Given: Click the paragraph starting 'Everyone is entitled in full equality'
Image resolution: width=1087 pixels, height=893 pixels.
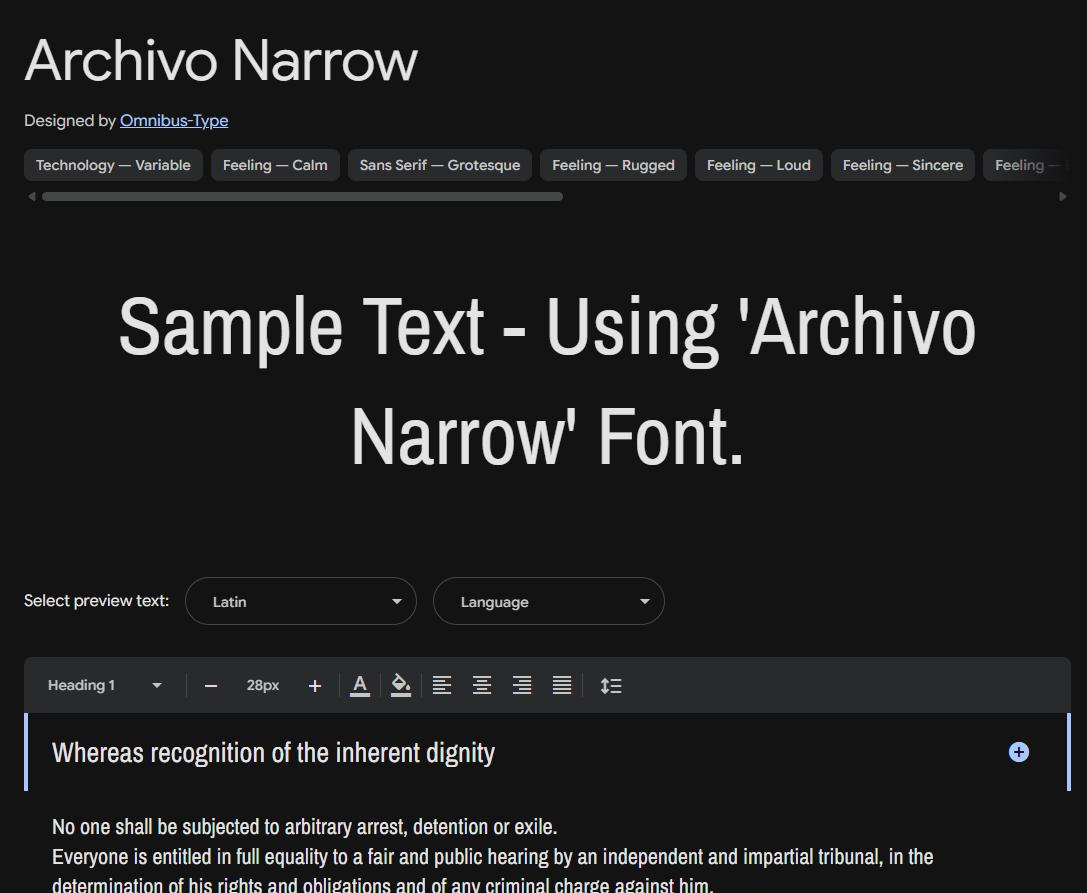Looking at the screenshot, I should 492,871.
